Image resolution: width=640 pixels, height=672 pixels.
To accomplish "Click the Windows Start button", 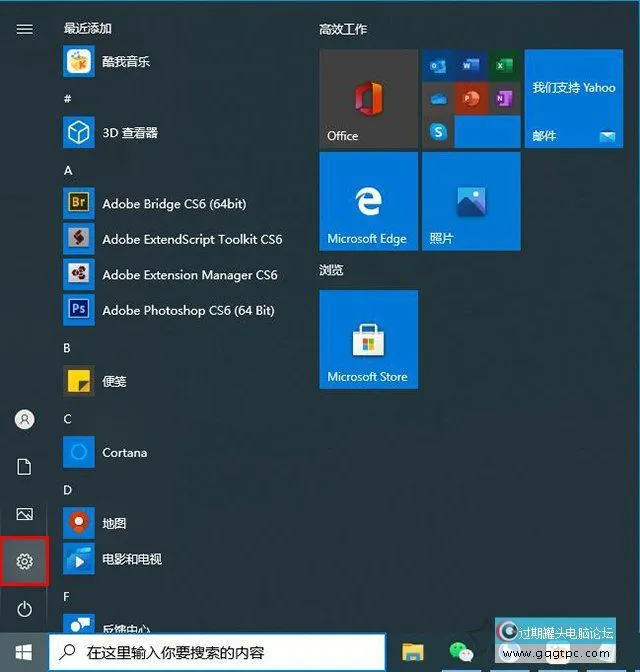I will pos(24,653).
